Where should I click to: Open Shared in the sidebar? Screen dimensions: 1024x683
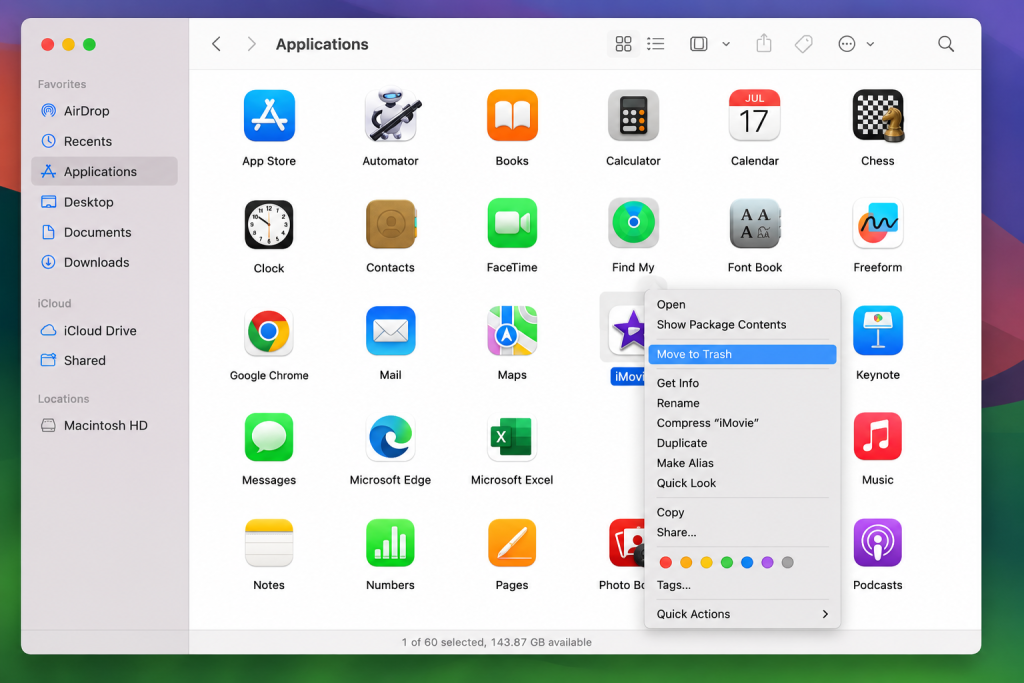point(104,360)
